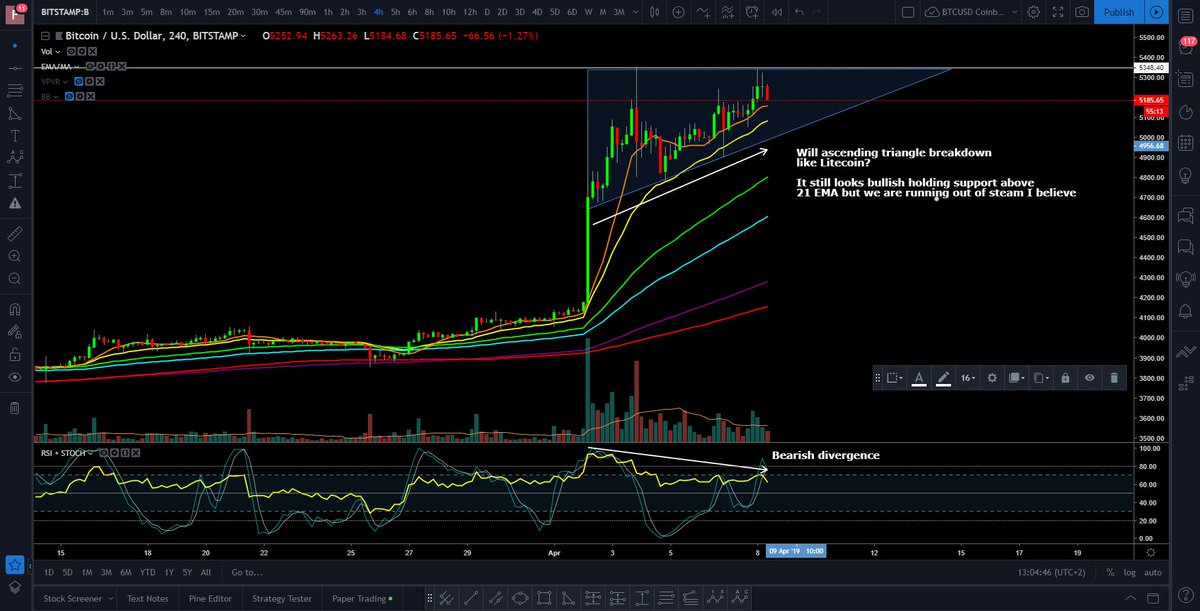Open chart time axis settings gear at bottom right
The height and width of the screenshot is (611, 1200).
pyautogui.click(x=1150, y=552)
